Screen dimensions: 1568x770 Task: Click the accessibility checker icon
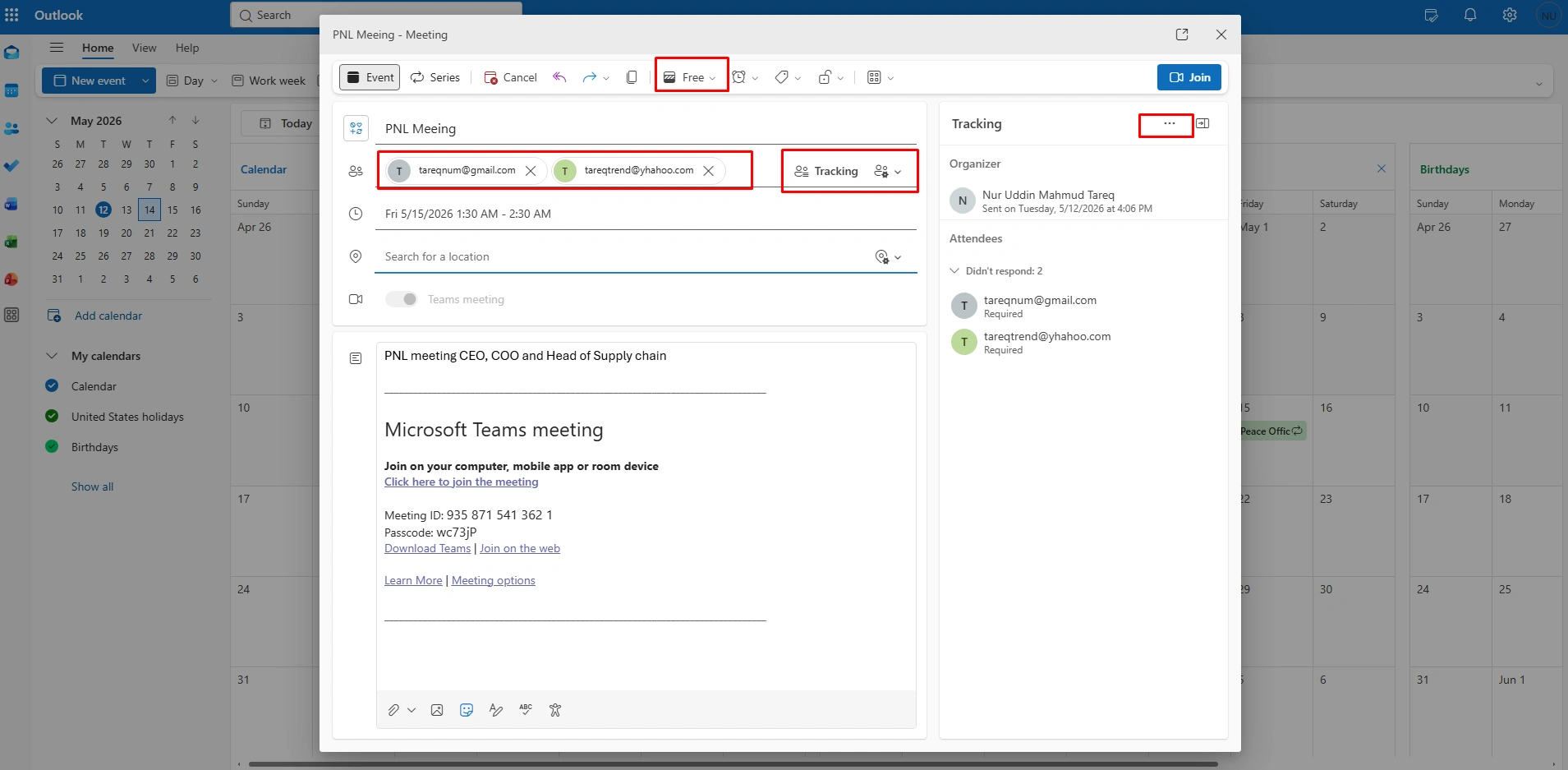coord(555,710)
